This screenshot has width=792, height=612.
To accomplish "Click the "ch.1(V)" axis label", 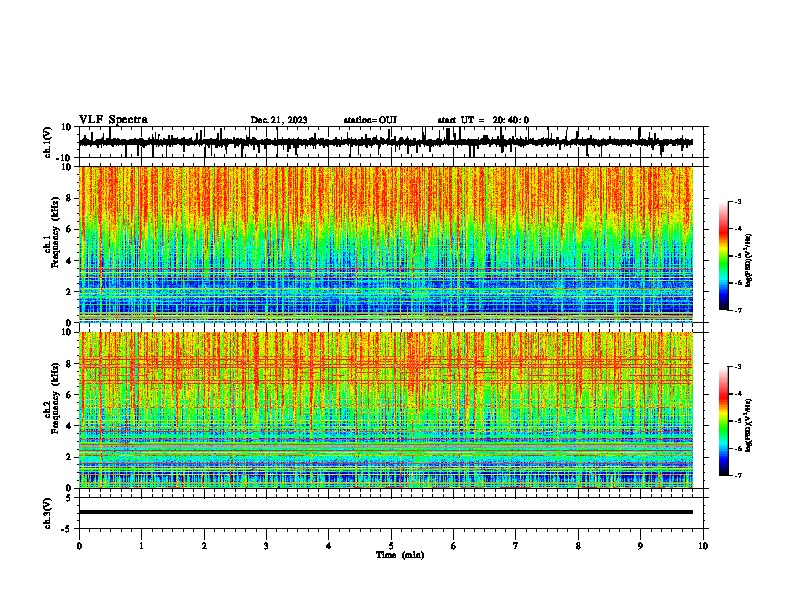I will tap(48, 142).
